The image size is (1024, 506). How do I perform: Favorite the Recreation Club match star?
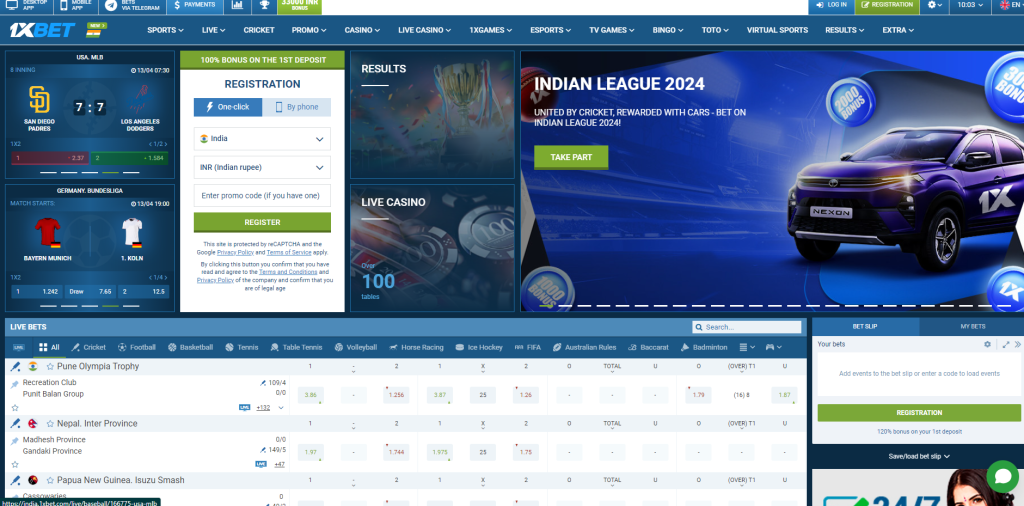coord(15,407)
